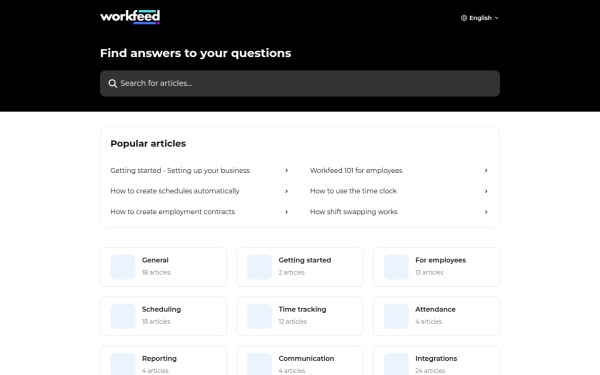
Task: Click the Reporting category icon tile
Action: click(x=123, y=364)
